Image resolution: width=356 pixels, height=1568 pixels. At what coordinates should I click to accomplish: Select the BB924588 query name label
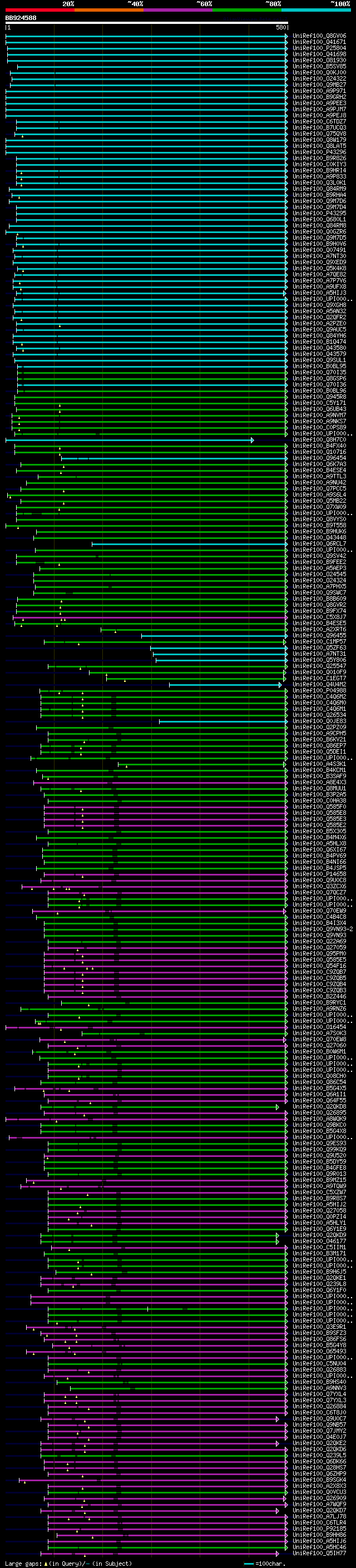(21, 18)
